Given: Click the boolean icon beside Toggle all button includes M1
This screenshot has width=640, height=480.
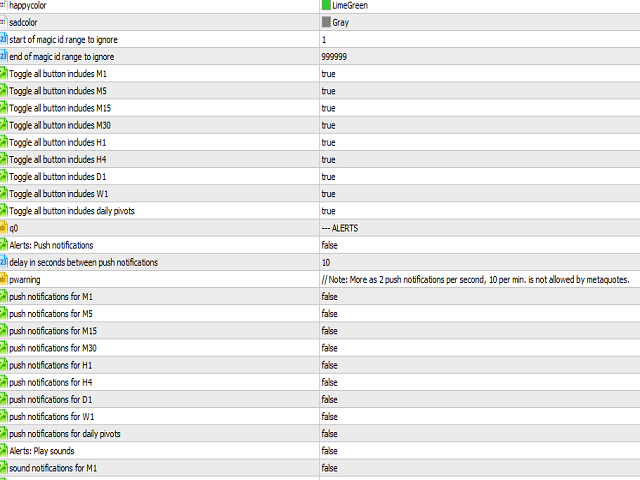Looking at the screenshot, I should click(4, 74).
